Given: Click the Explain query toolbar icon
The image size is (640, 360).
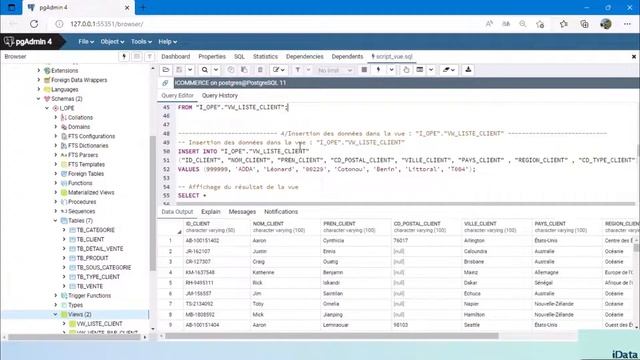Looking at the screenshot, I should 406,70.
